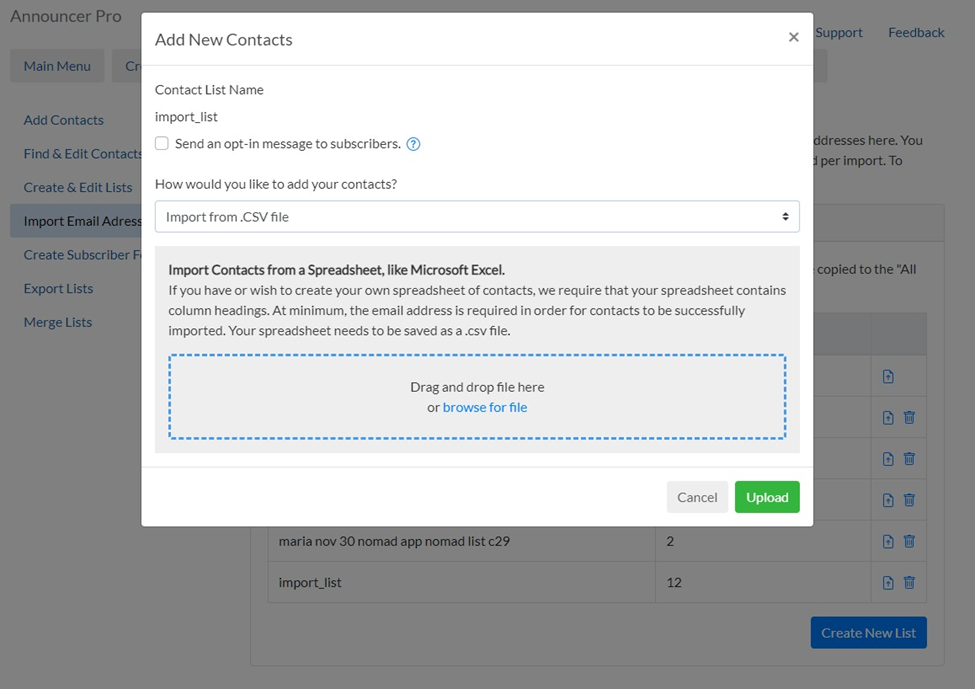Click the help icon beside opt-in message

(x=413, y=144)
